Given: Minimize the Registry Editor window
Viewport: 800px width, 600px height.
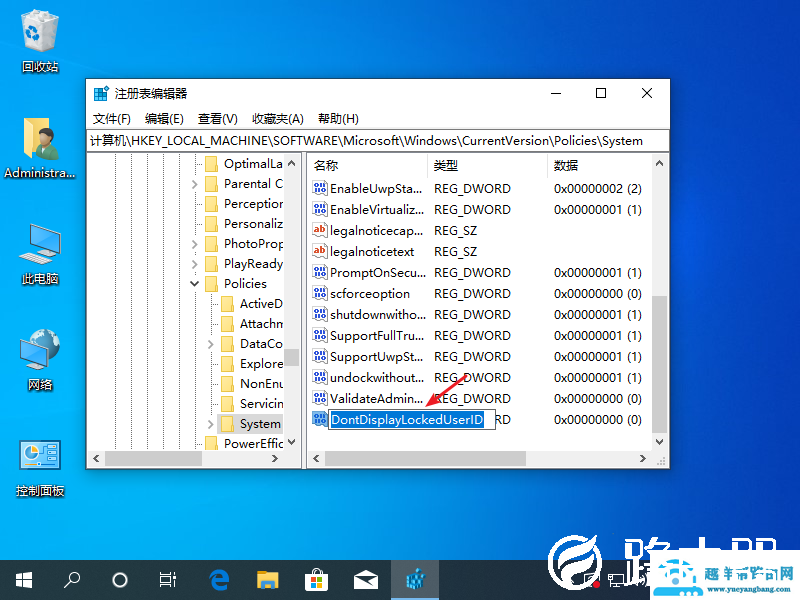Looking at the screenshot, I should point(556,93).
